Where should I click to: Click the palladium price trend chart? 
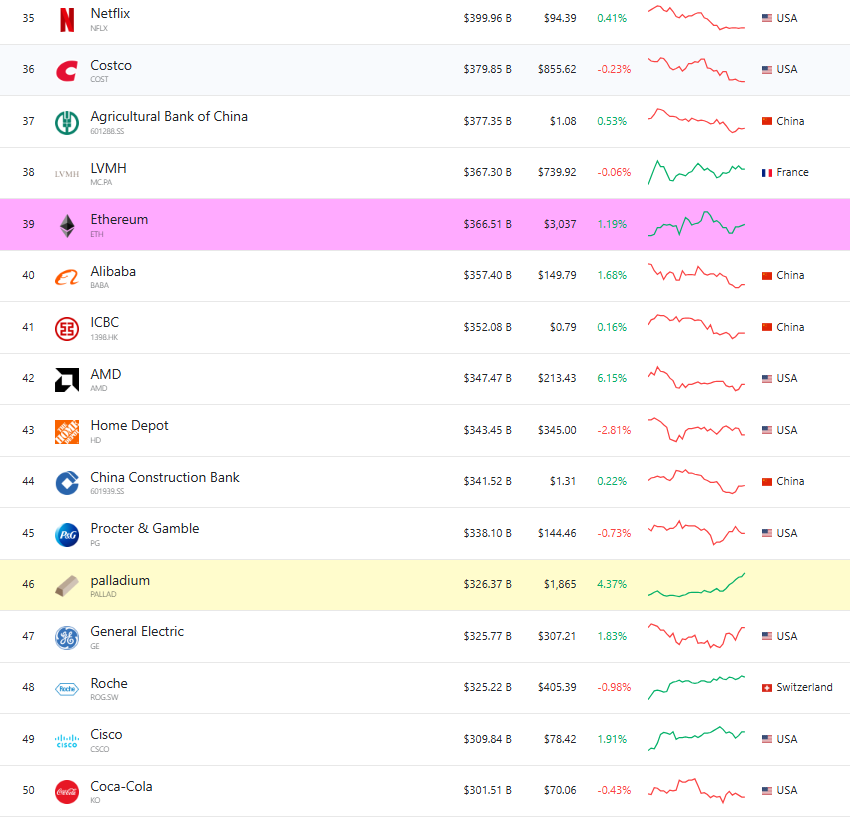(x=696, y=586)
